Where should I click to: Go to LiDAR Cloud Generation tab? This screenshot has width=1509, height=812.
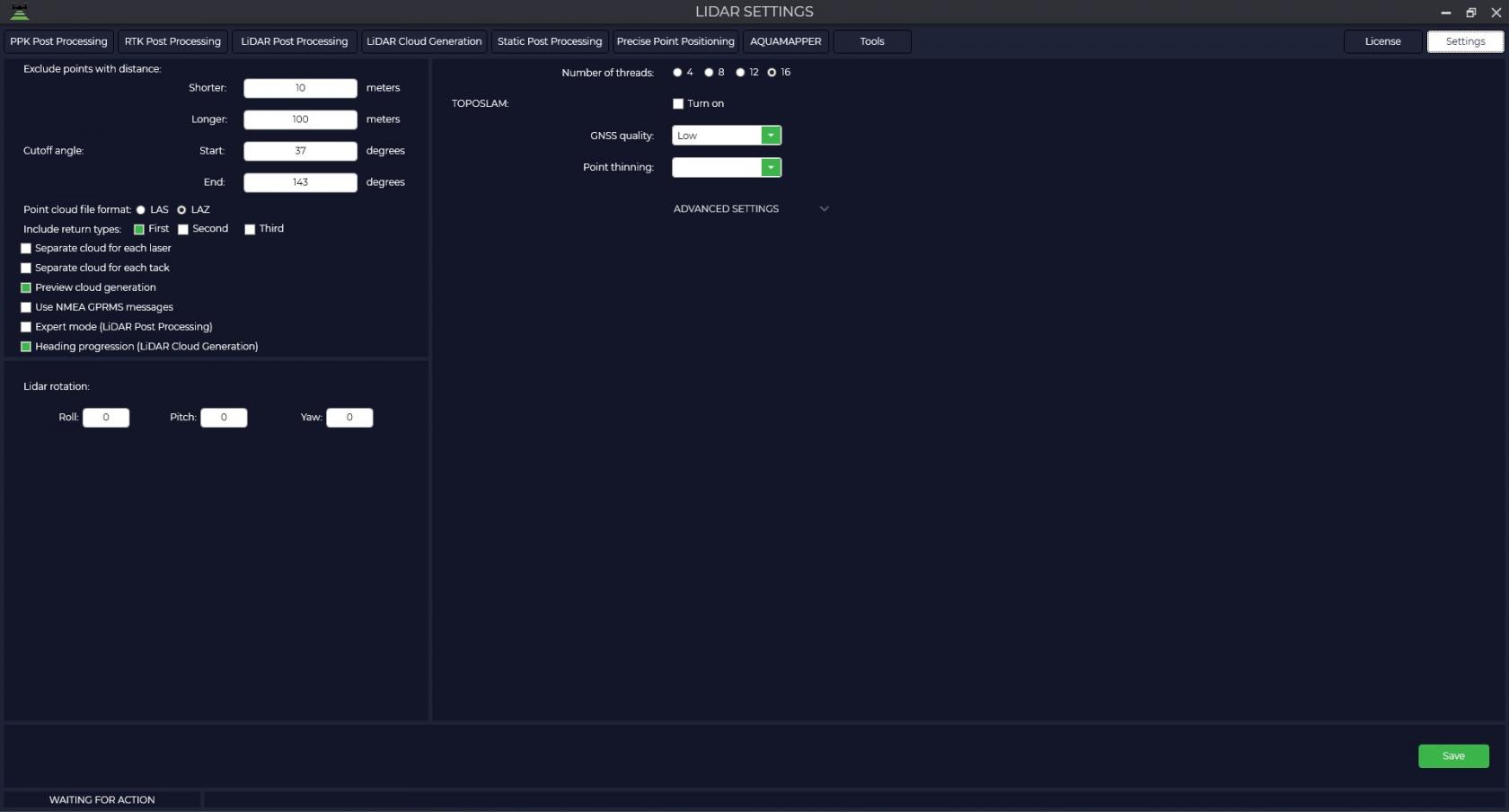point(424,41)
